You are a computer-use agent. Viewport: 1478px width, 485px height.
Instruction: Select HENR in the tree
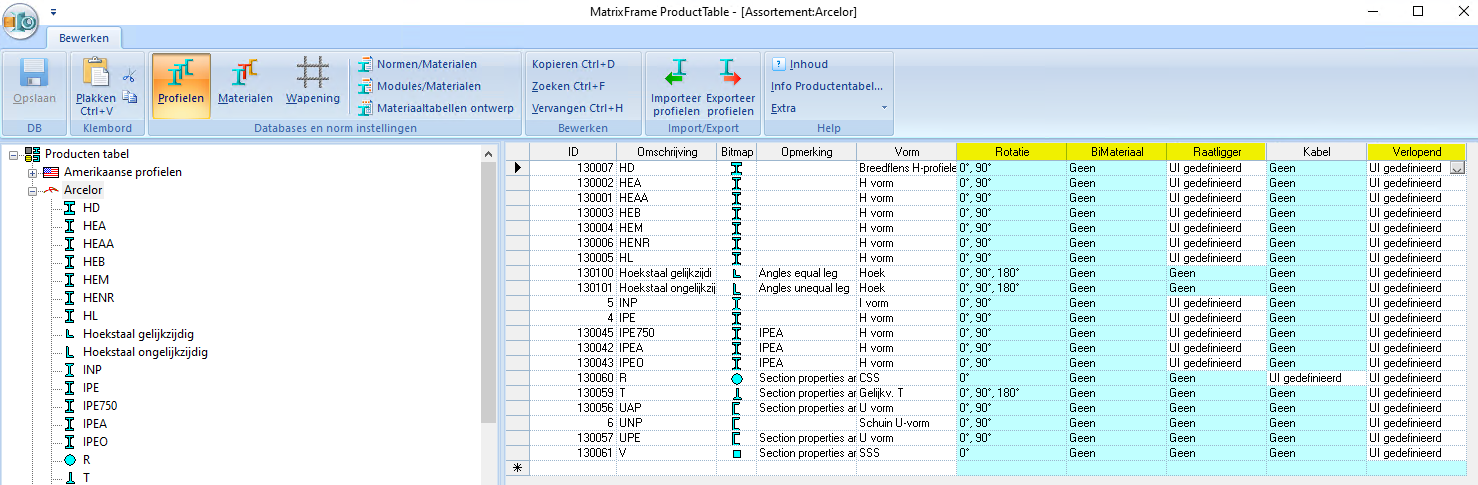98,298
